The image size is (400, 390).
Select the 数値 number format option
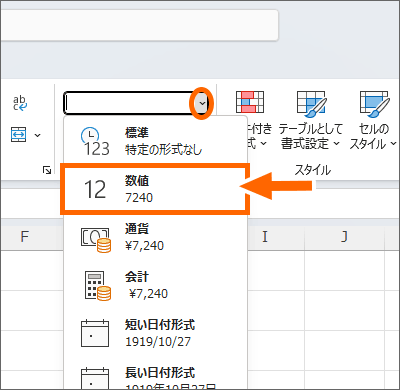[155, 189]
